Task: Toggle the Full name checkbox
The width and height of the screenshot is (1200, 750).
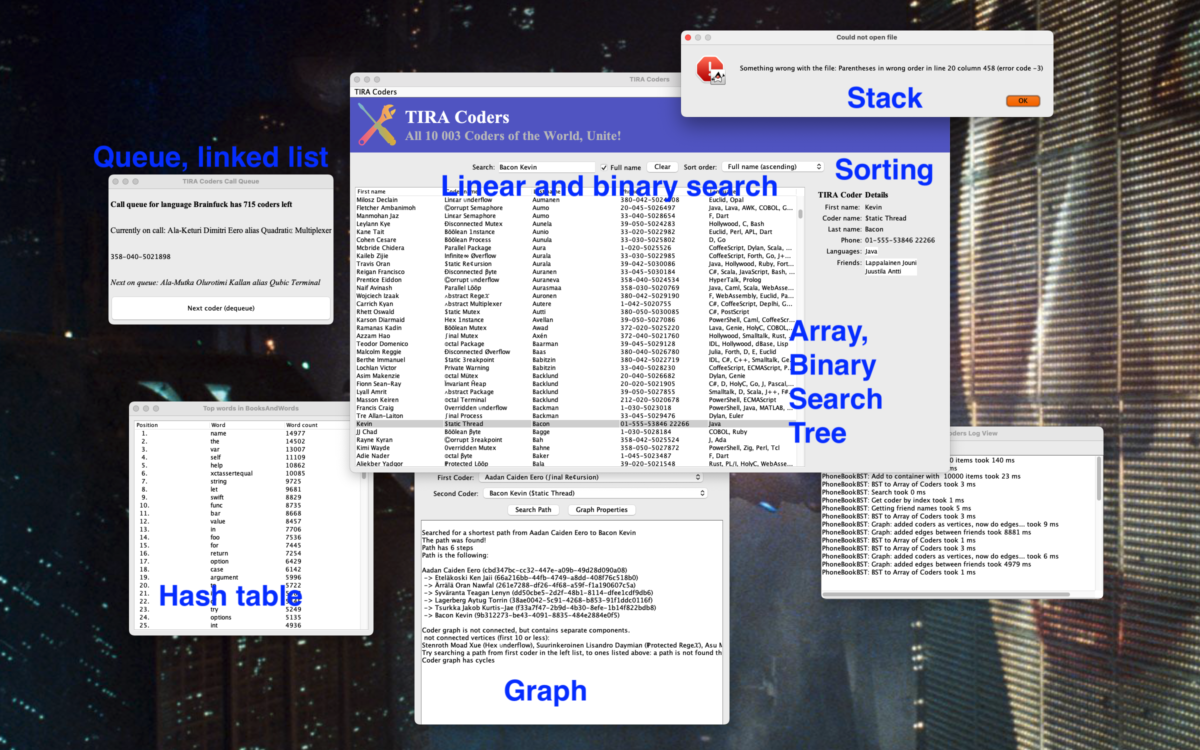Action: point(603,167)
